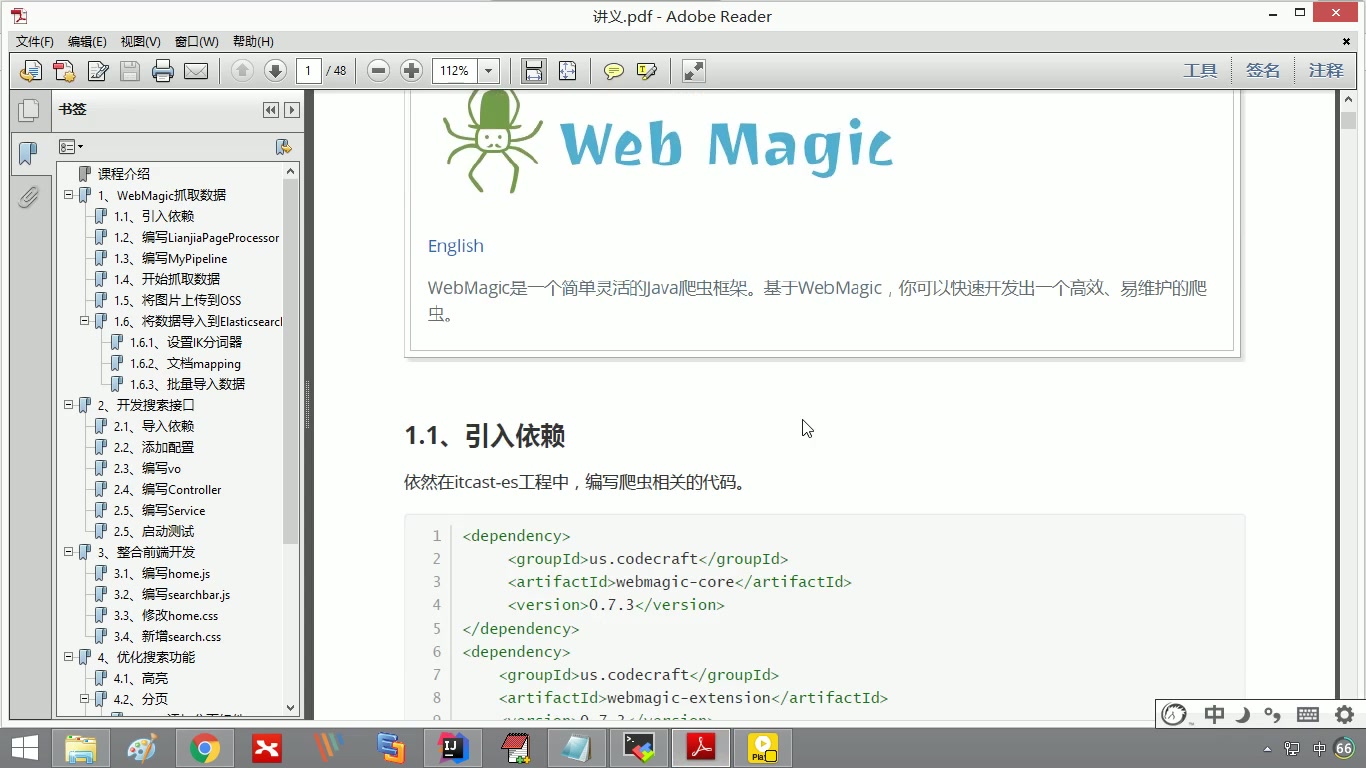Switch to read mode expand icon
This screenshot has height=768, width=1366.
(x=694, y=71)
